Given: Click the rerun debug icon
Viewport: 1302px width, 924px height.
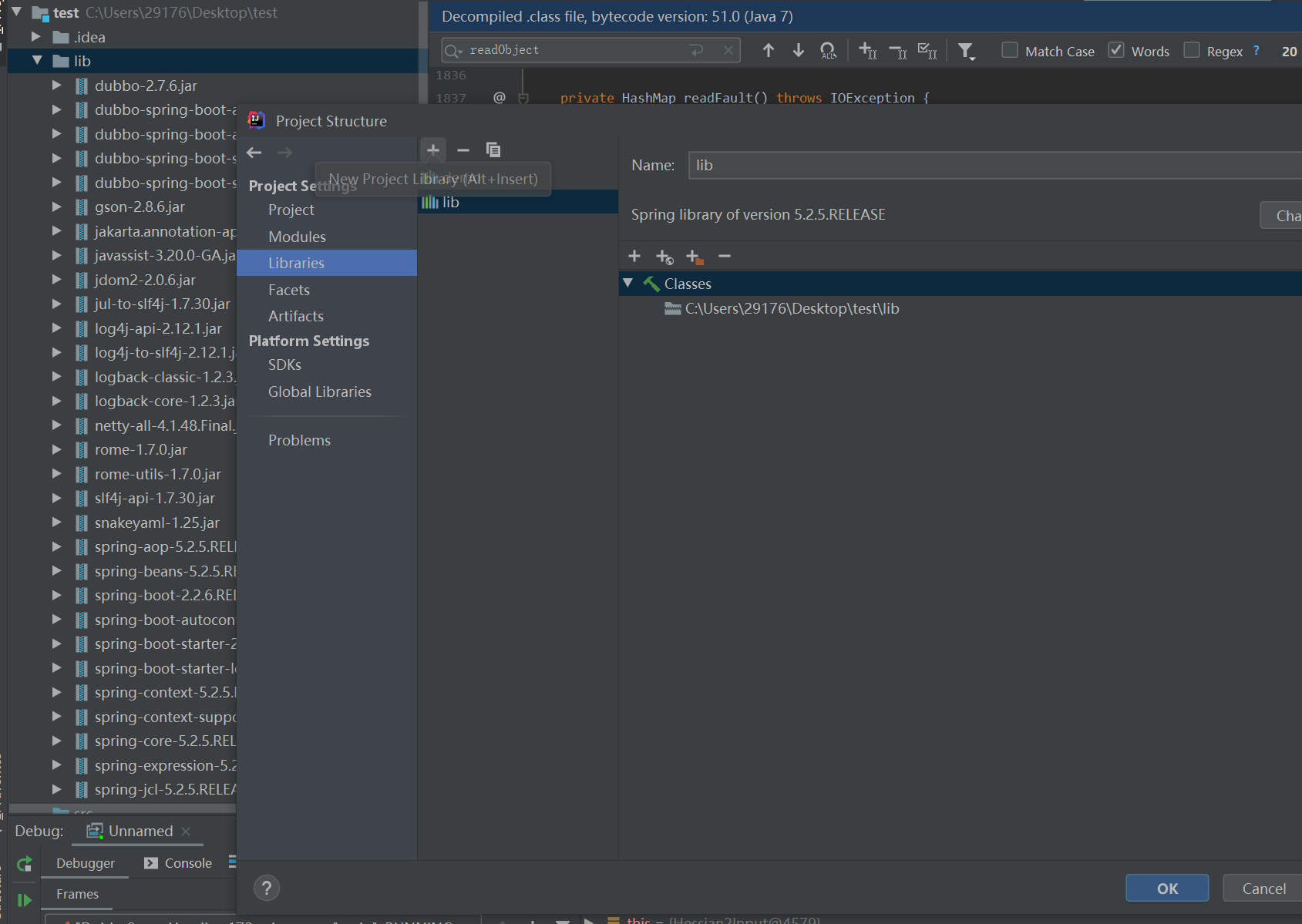Looking at the screenshot, I should [25, 864].
